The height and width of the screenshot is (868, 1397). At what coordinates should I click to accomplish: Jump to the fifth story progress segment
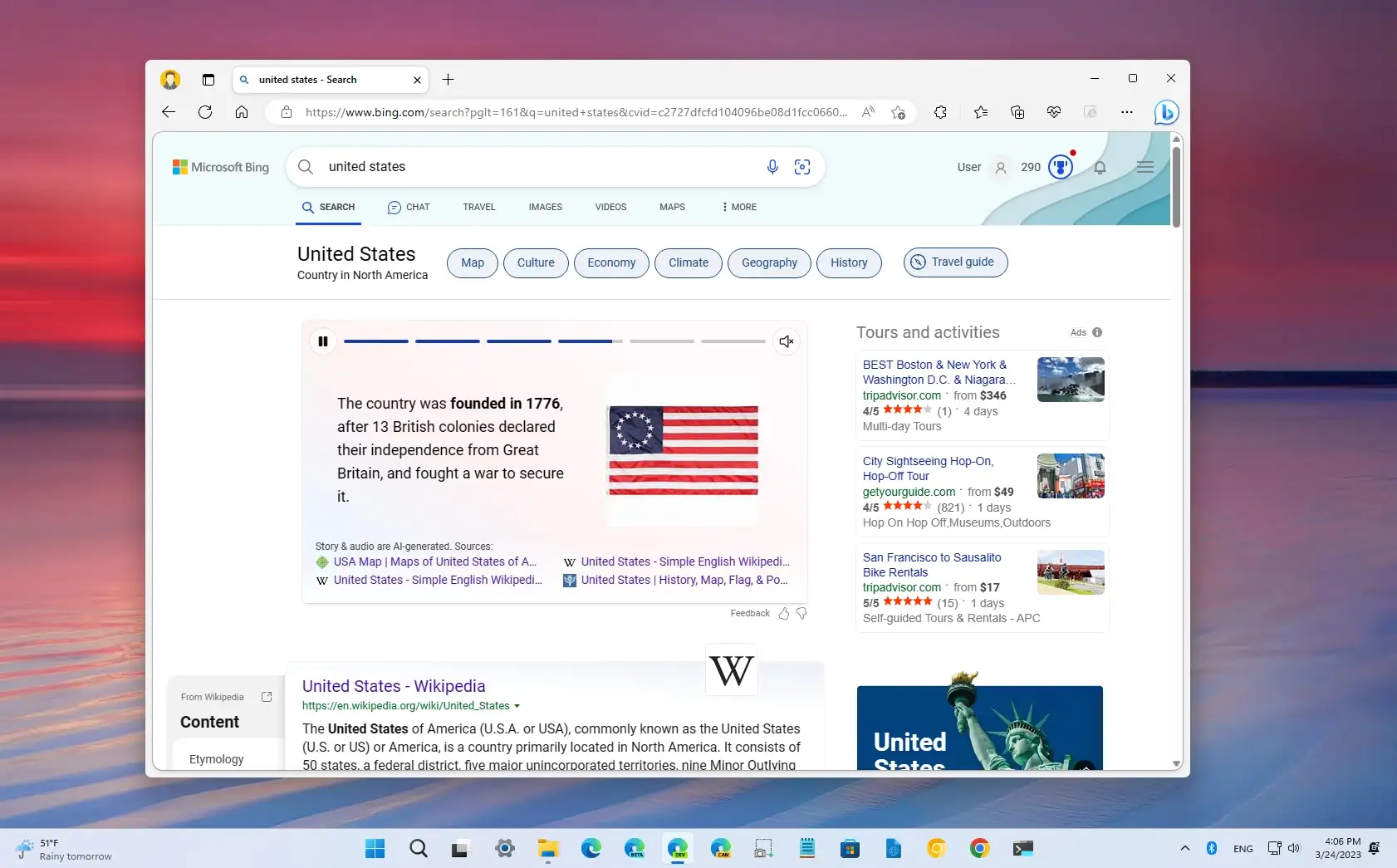point(661,341)
